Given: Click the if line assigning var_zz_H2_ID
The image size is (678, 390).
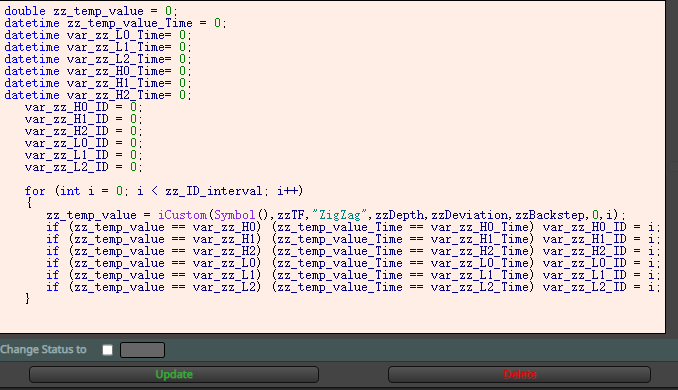Looking at the screenshot, I should click(x=353, y=252).
